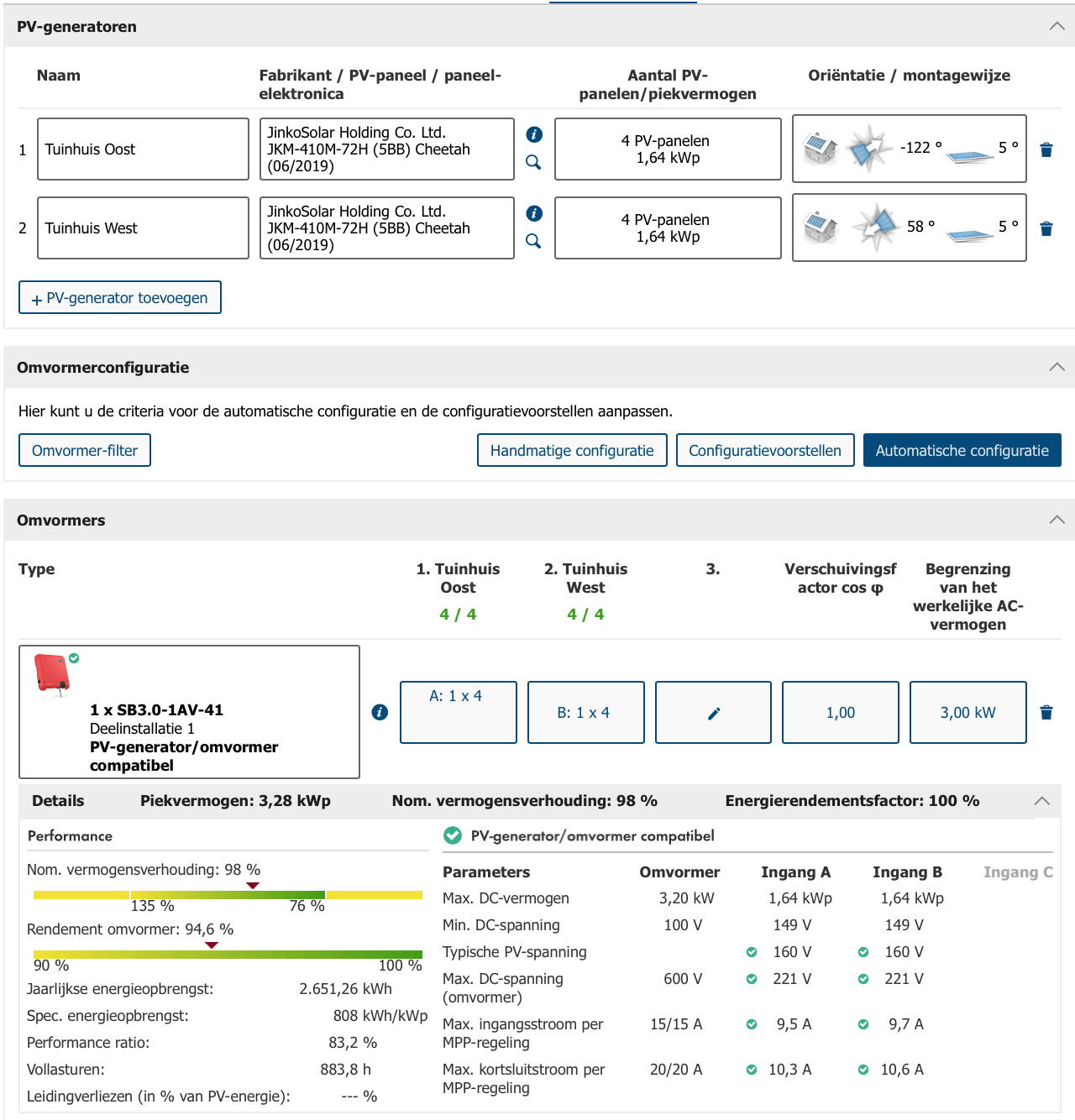Edit input B string configuration 1 x 4
Viewport: 1075px width, 1120px height.
[x=586, y=712]
